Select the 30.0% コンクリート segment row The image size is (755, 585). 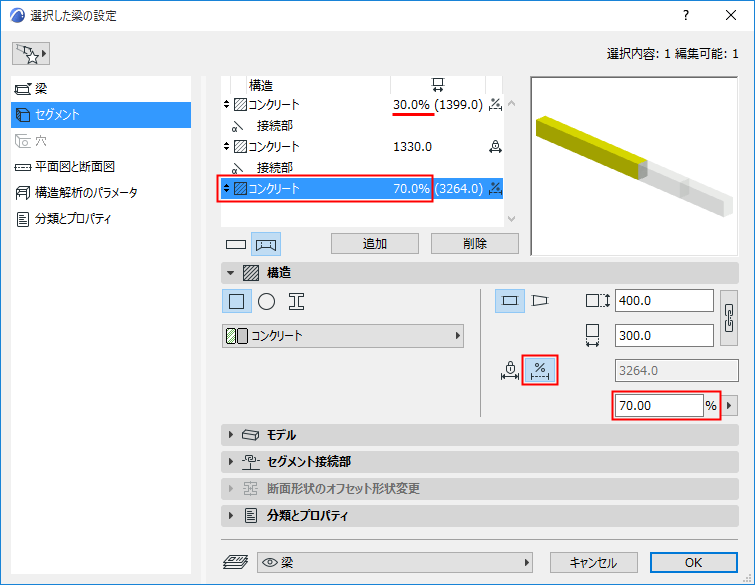[362, 104]
